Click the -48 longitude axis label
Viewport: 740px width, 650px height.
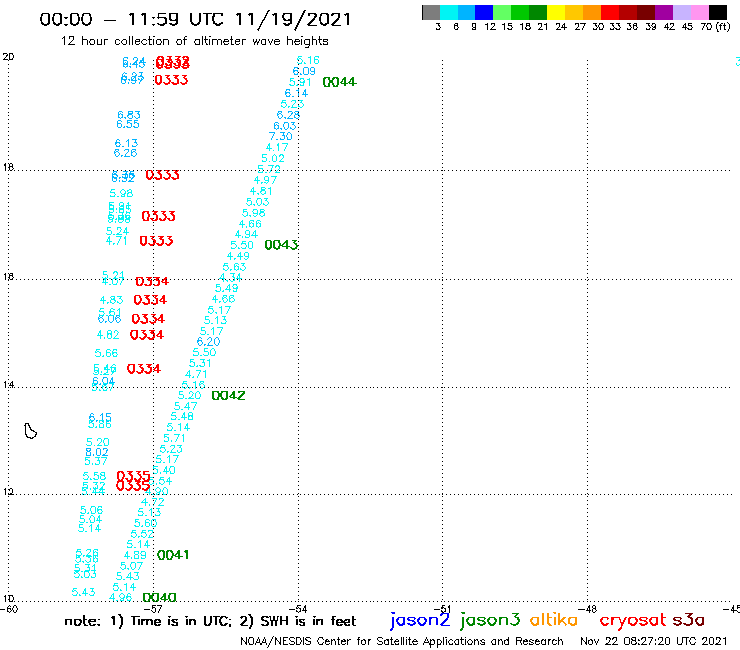[x=588, y=609]
